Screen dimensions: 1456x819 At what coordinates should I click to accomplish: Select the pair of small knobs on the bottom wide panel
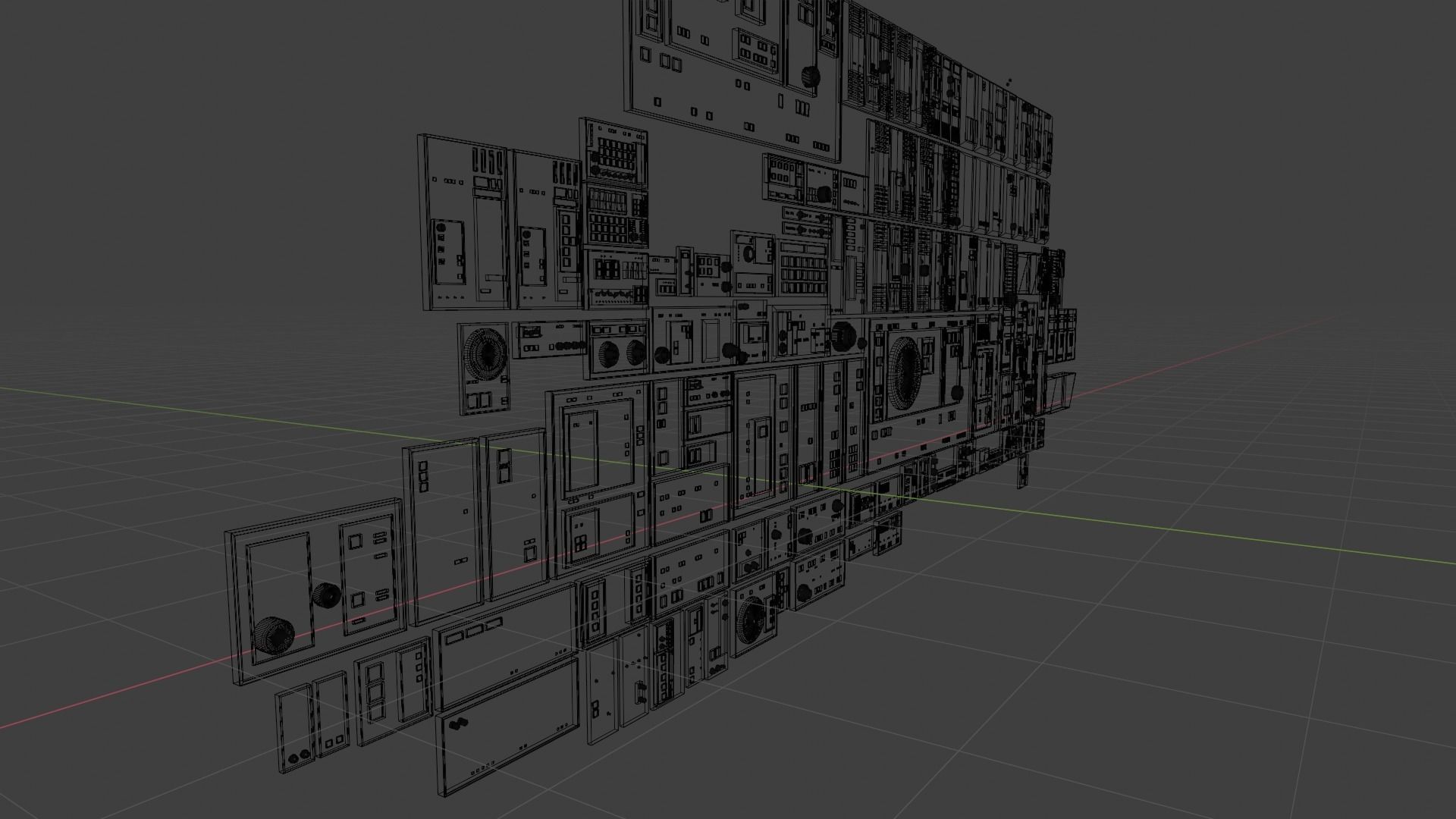[457, 725]
